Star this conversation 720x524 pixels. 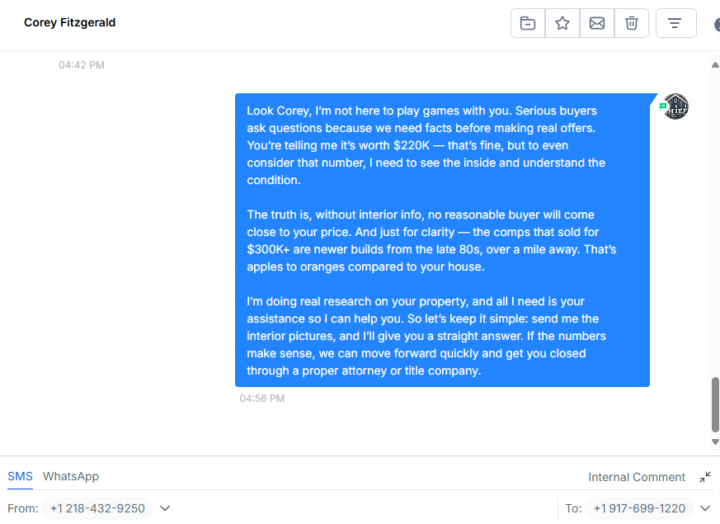click(562, 23)
